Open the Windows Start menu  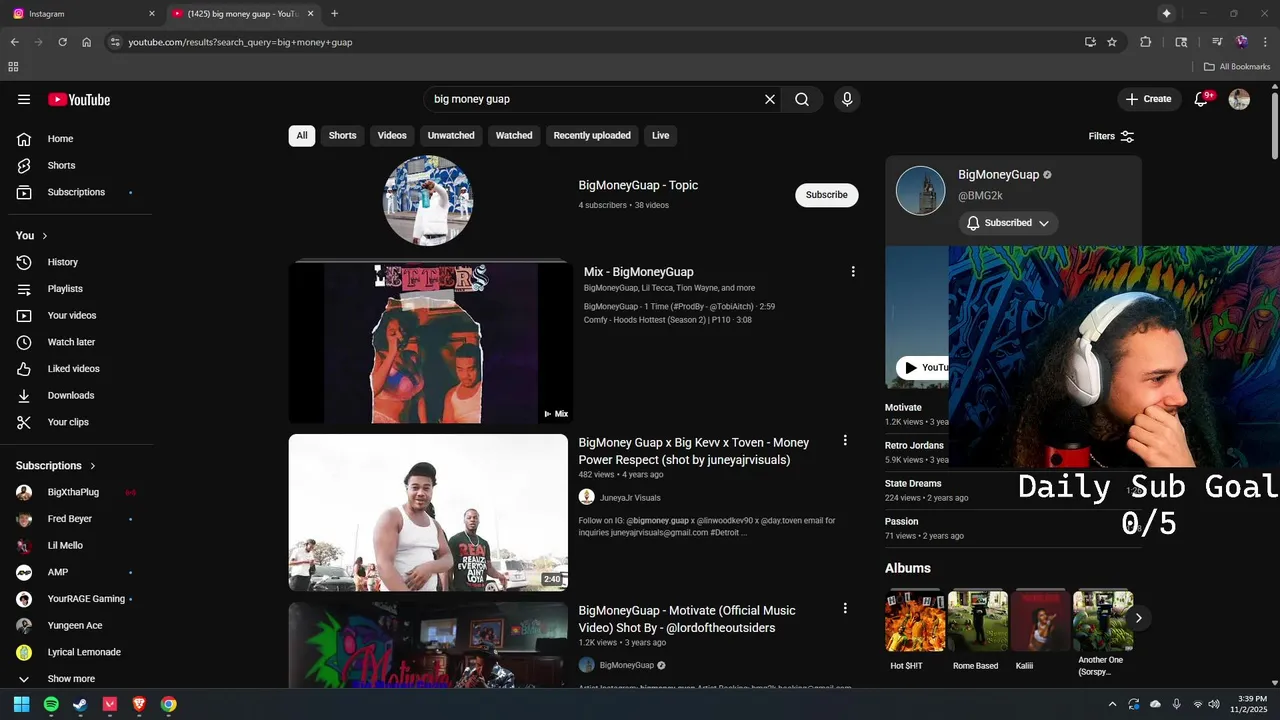(x=21, y=704)
